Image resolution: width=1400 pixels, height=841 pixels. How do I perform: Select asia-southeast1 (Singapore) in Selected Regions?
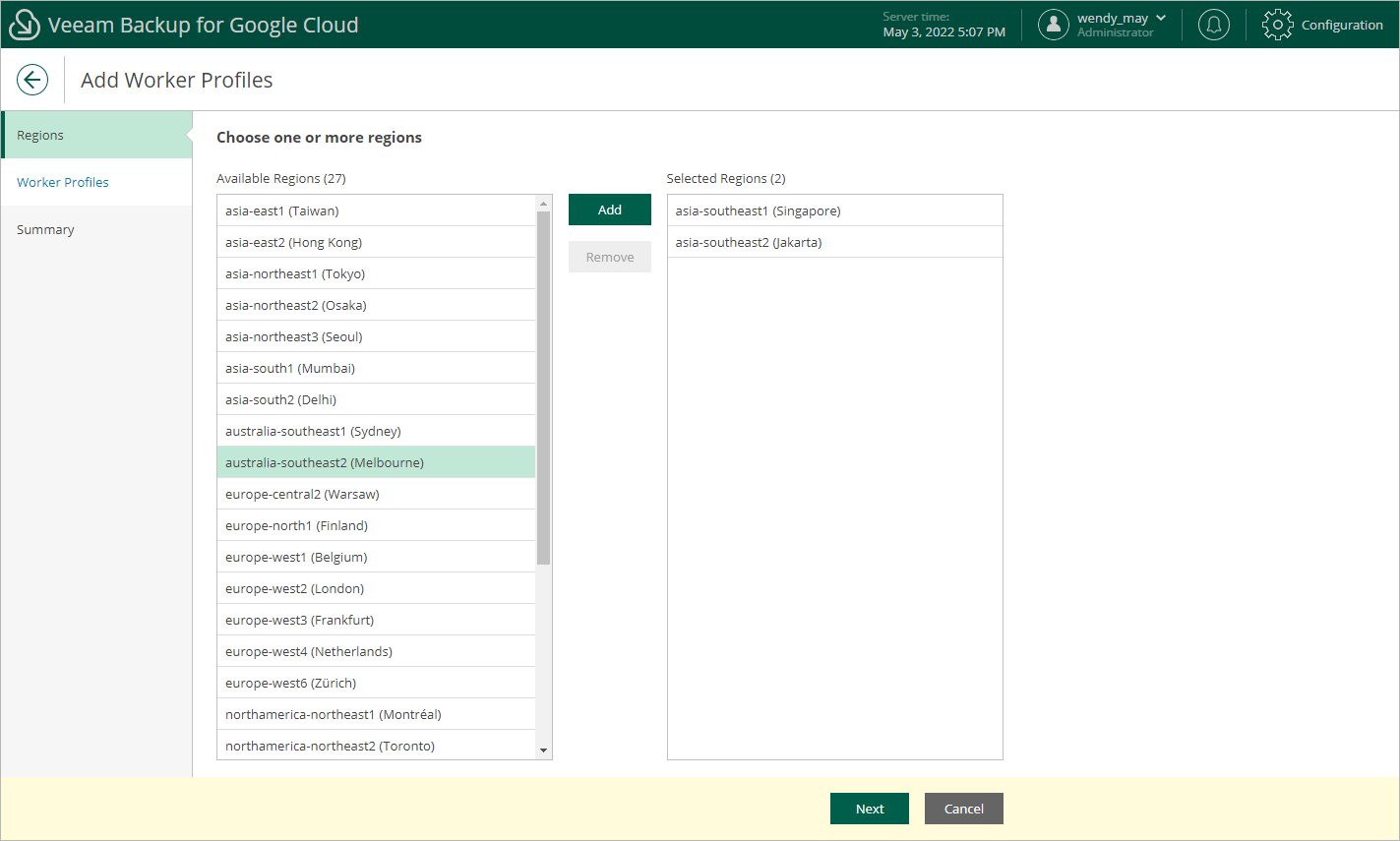(835, 210)
